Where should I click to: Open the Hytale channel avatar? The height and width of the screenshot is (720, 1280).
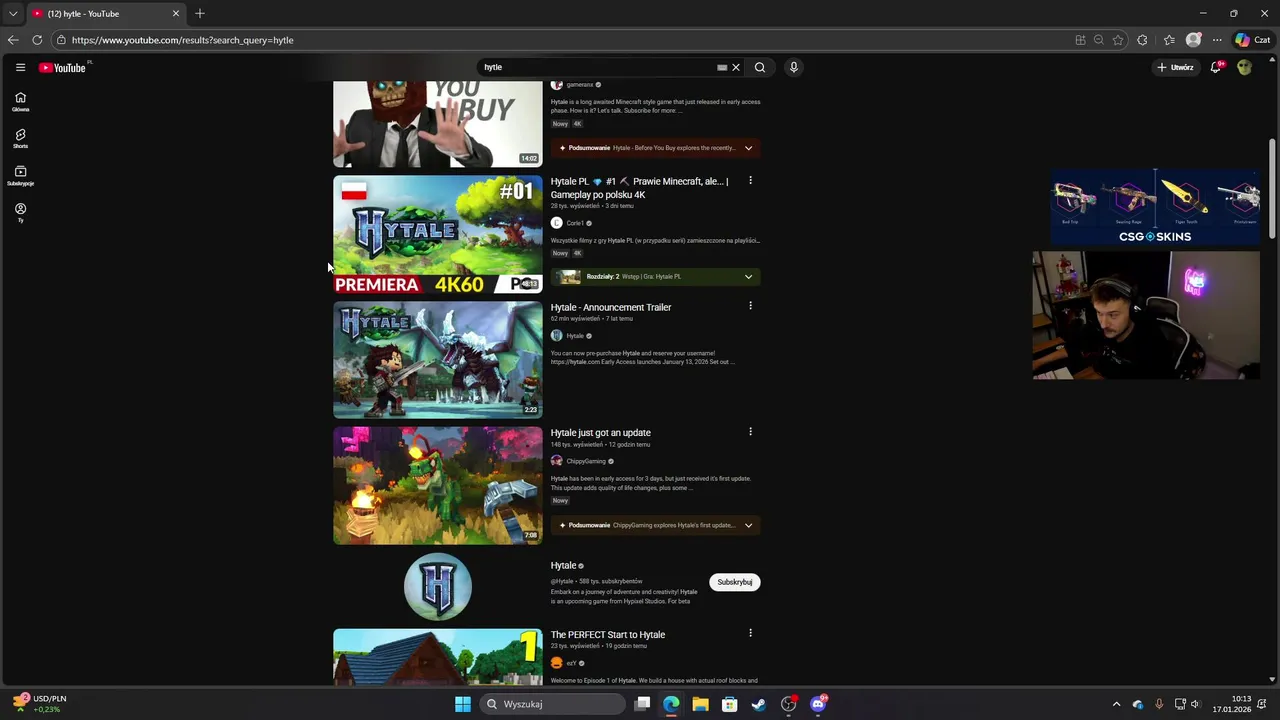tap(438, 586)
